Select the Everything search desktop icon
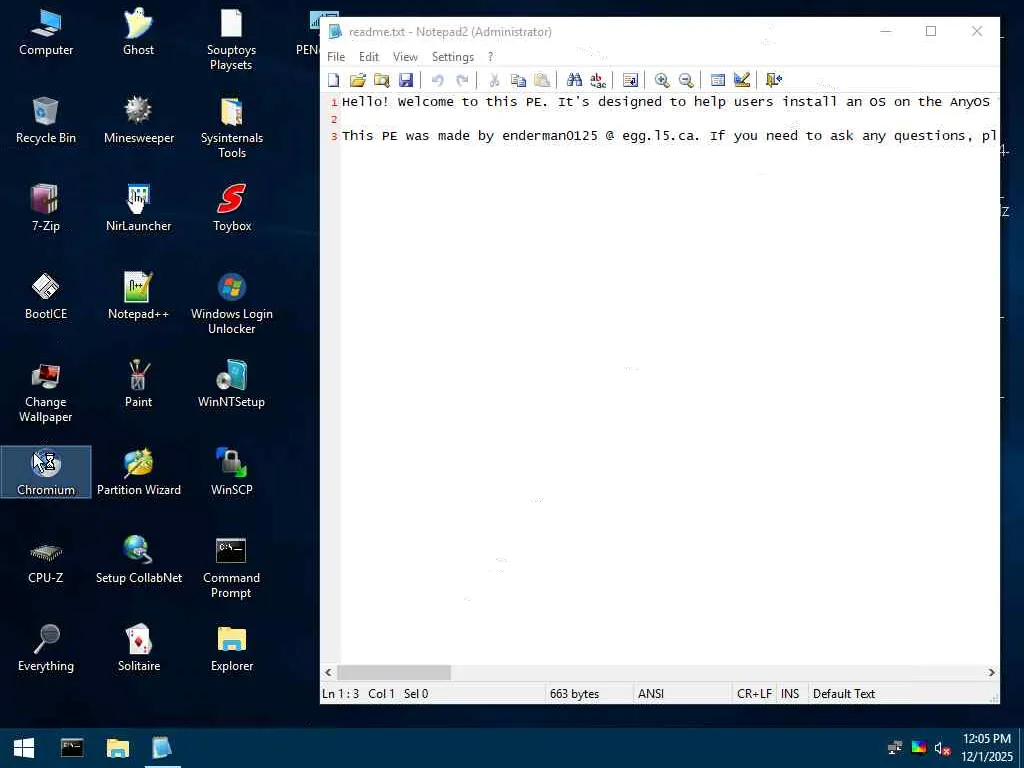Screen dimensions: 1024x768 46,648
